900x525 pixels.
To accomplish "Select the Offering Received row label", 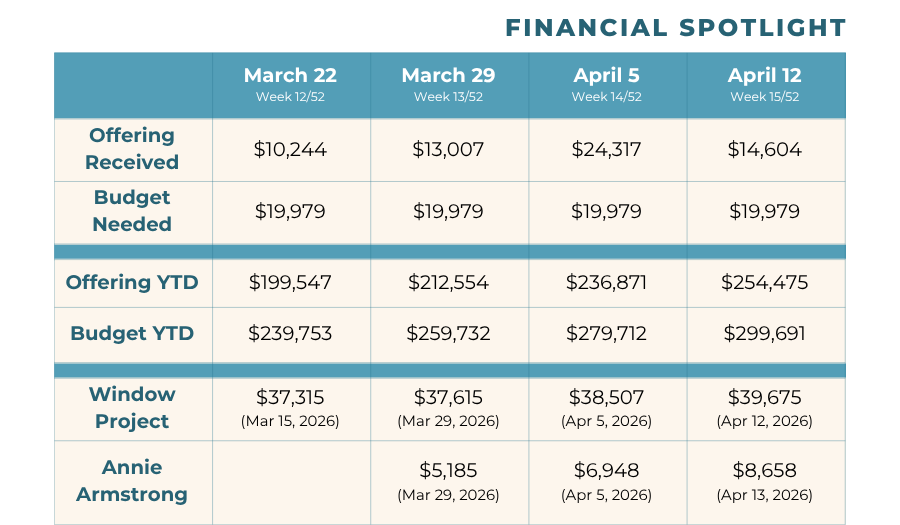I will (132, 149).
